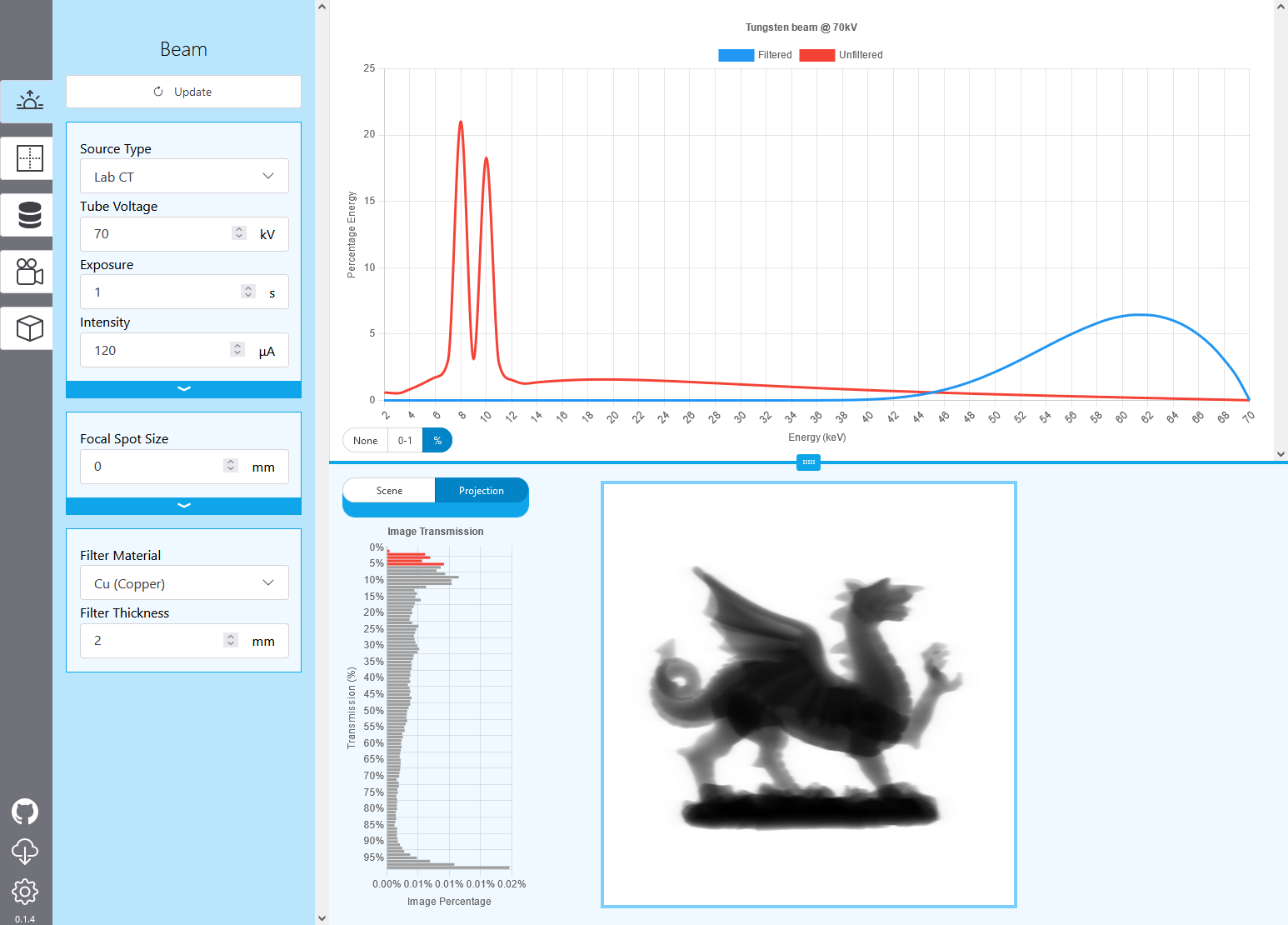Select the 0-1 normalization option
The image size is (1288, 925).
pyautogui.click(x=405, y=441)
